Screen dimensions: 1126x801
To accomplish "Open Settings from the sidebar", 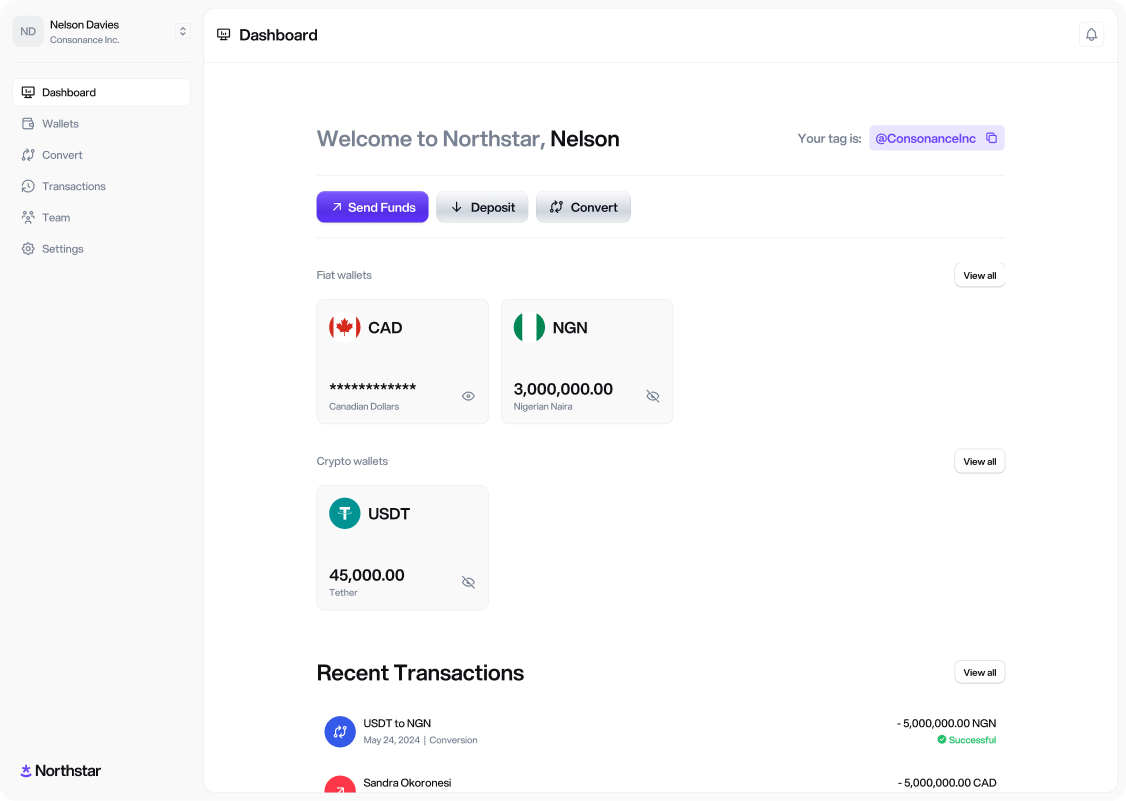I will [62, 249].
